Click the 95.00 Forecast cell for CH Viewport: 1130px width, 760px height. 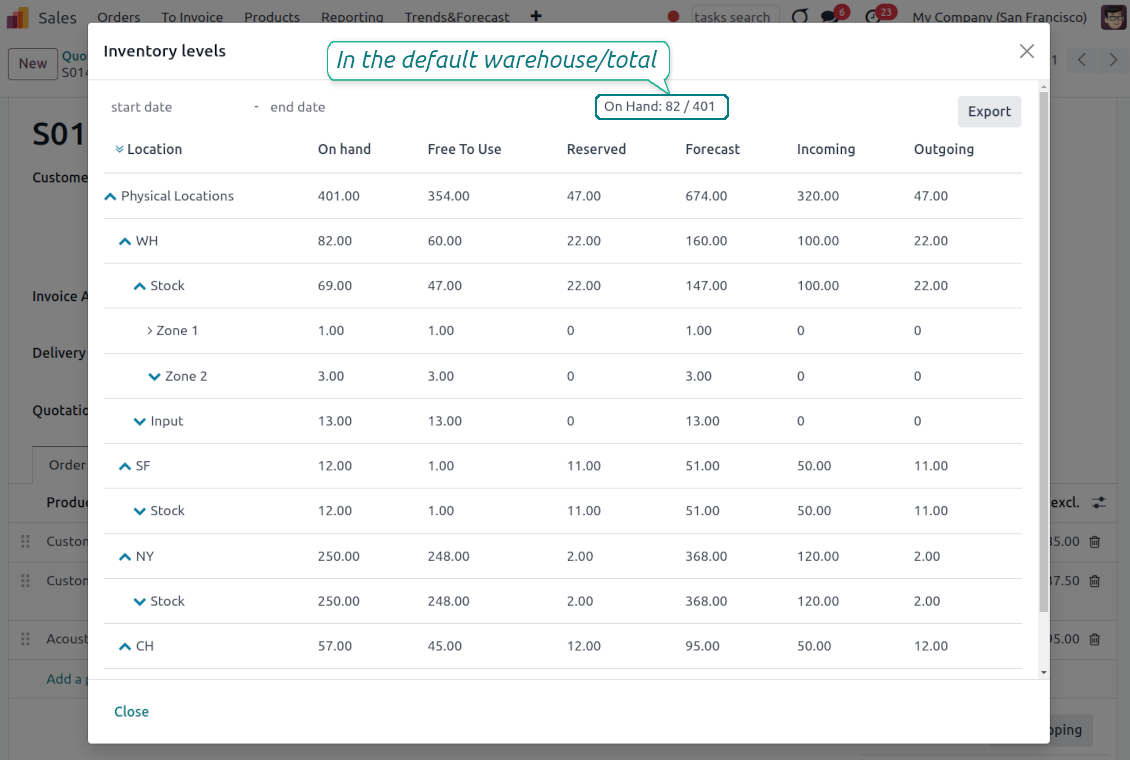point(703,646)
